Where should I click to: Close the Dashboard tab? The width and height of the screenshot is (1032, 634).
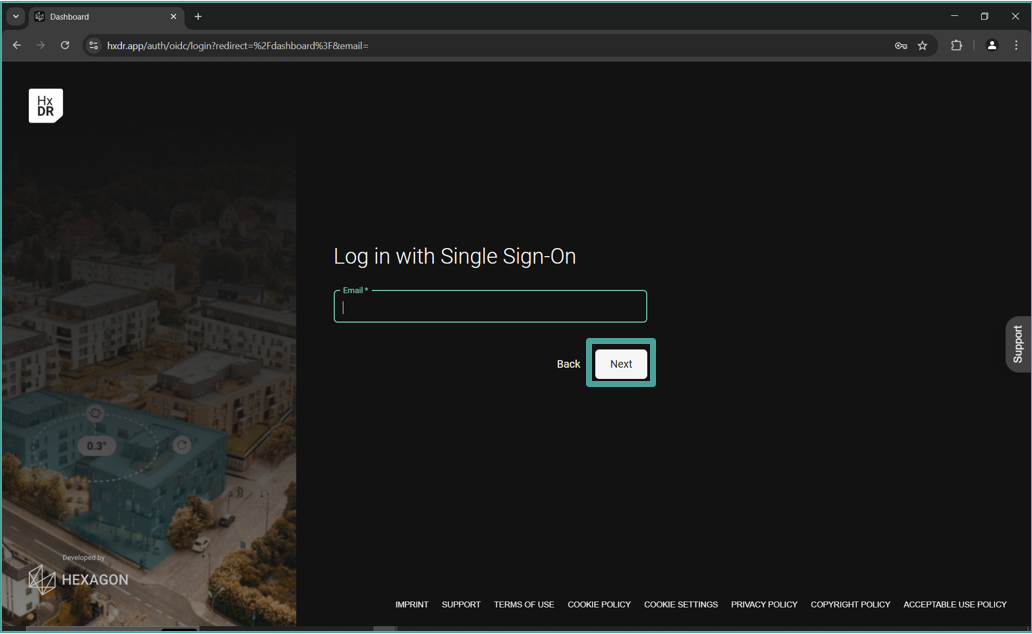pos(173,16)
